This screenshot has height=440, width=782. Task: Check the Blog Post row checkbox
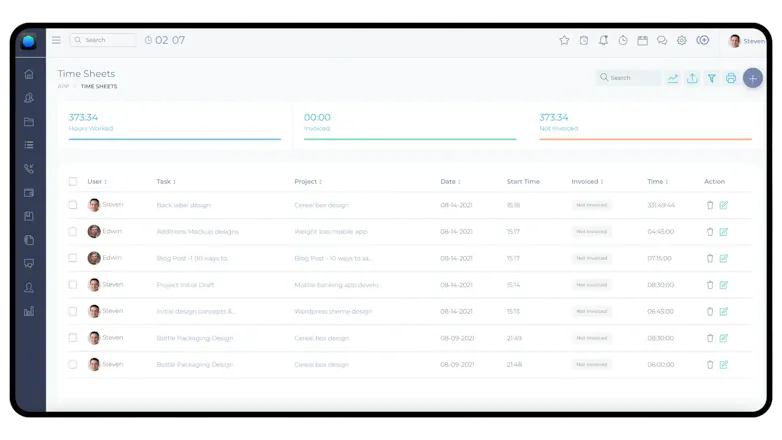pyautogui.click(x=73, y=258)
